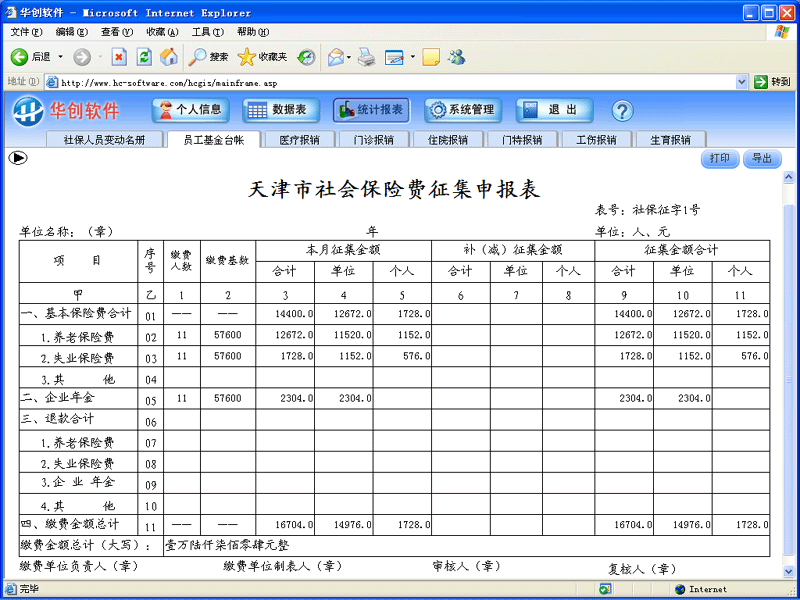Click the IE Back arrow icon
Viewport: 800px width, 600px height.
pos(19,57)
